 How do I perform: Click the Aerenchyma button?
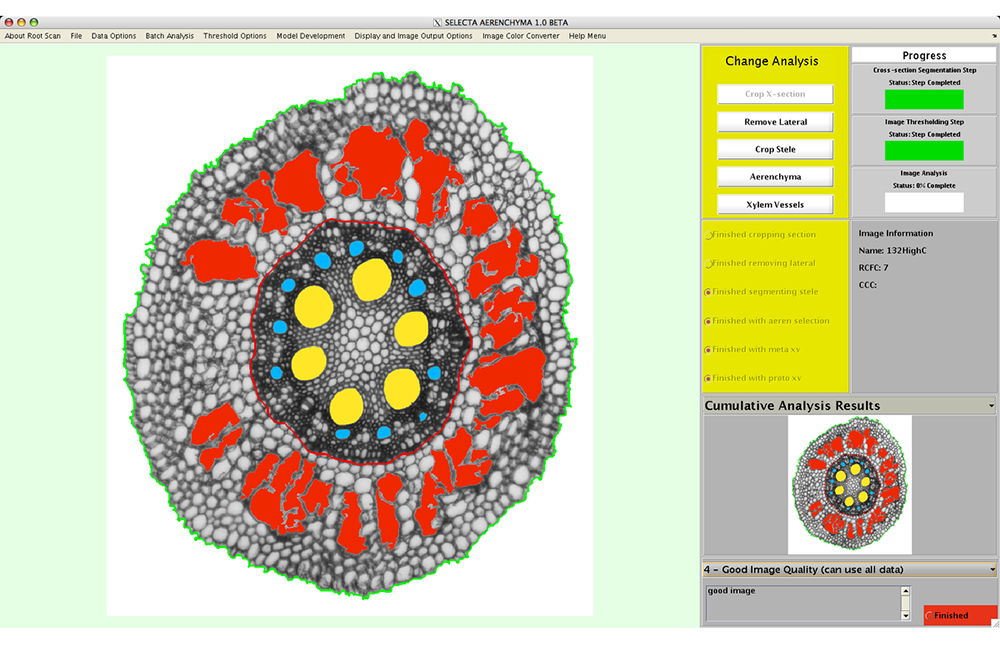[x=775, y=177]
